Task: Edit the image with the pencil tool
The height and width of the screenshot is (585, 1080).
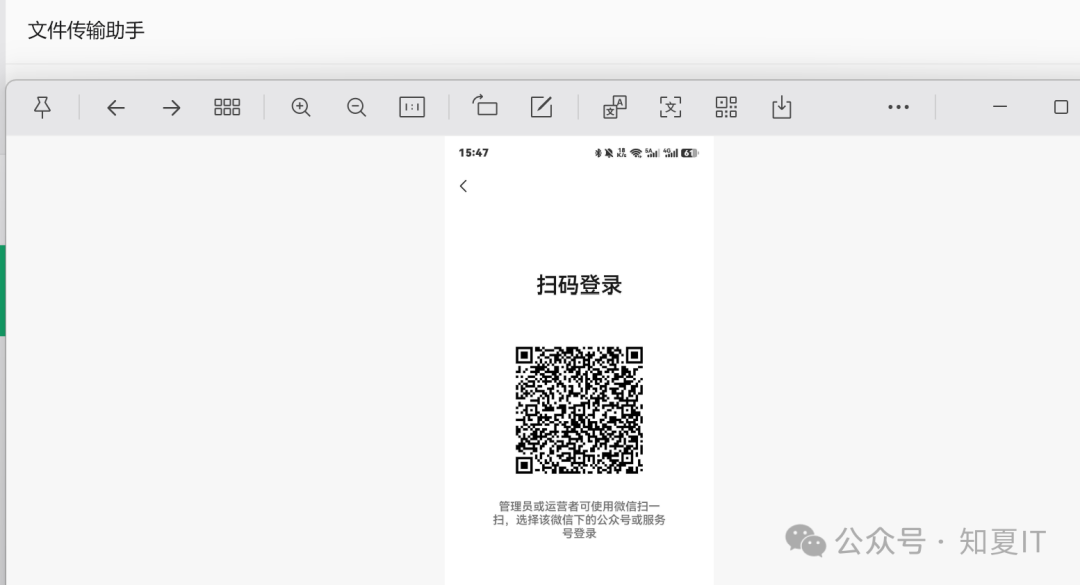Action: tap(541, 107)
